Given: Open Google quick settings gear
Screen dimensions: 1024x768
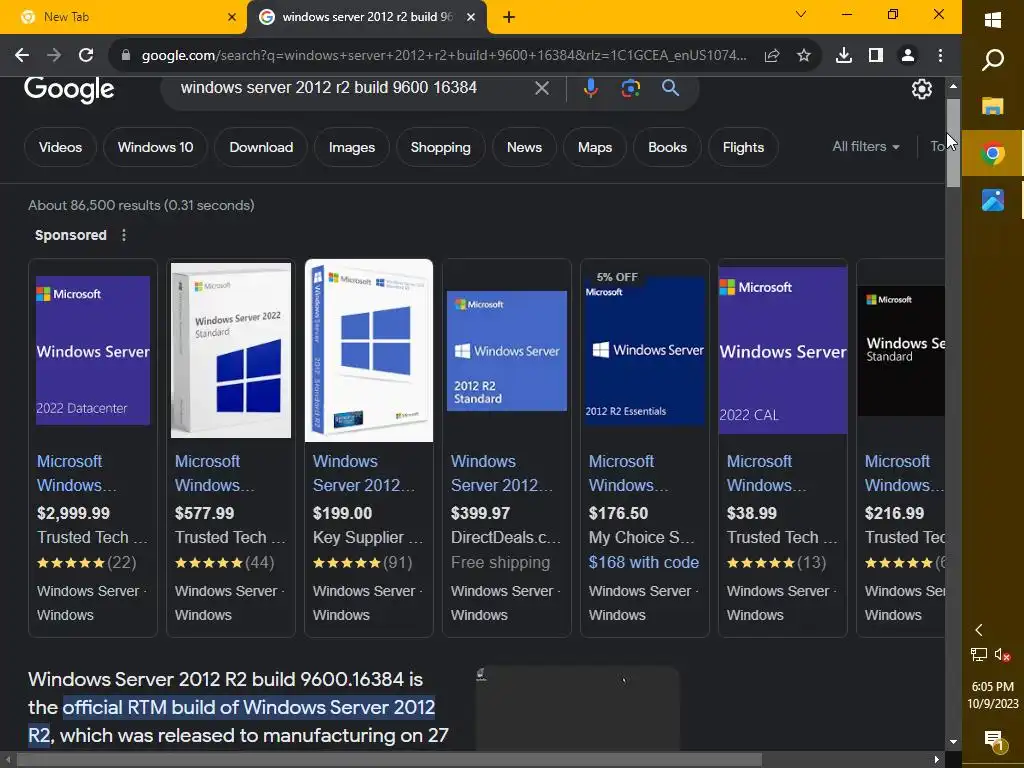Looking at the screenshot, I should (x=921, y=89).
